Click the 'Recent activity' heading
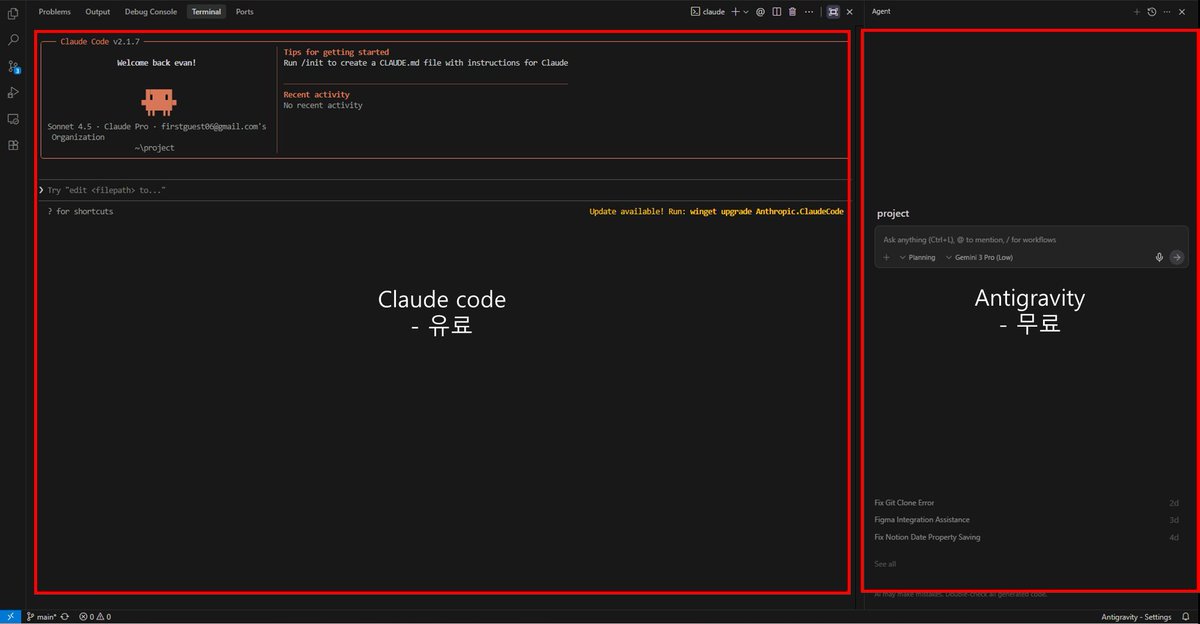Screen dimensions: 1200x624 [x=317, y=95]
